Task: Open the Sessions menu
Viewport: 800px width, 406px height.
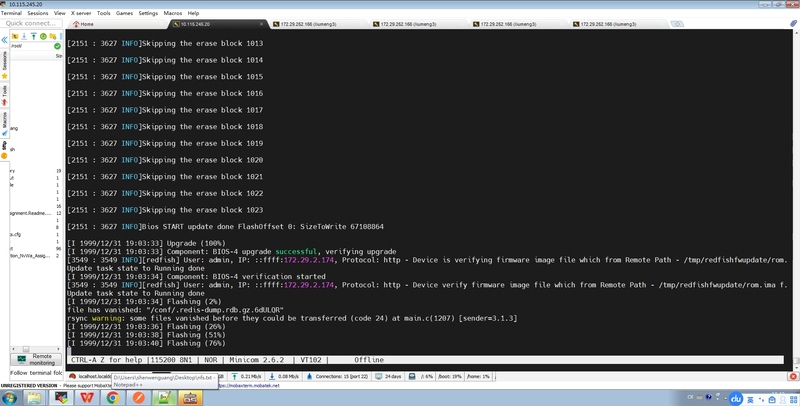Action: click(38, 13)
